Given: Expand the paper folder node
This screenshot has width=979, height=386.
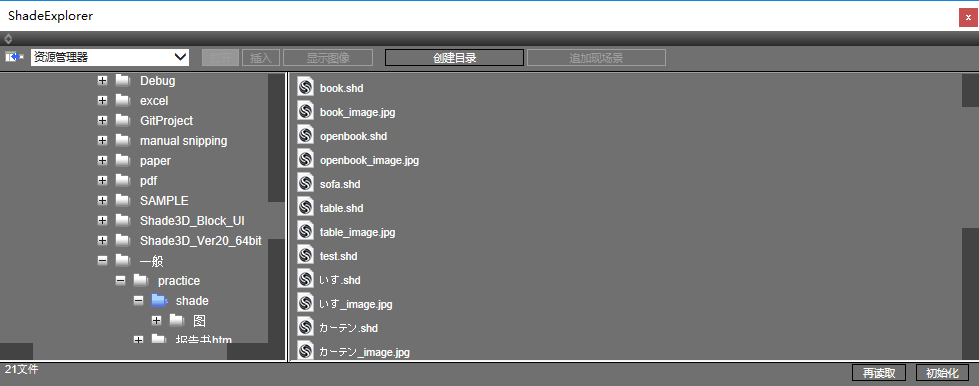Looking at the screenshot, I should pyautogui.click(x=102, y=161).
